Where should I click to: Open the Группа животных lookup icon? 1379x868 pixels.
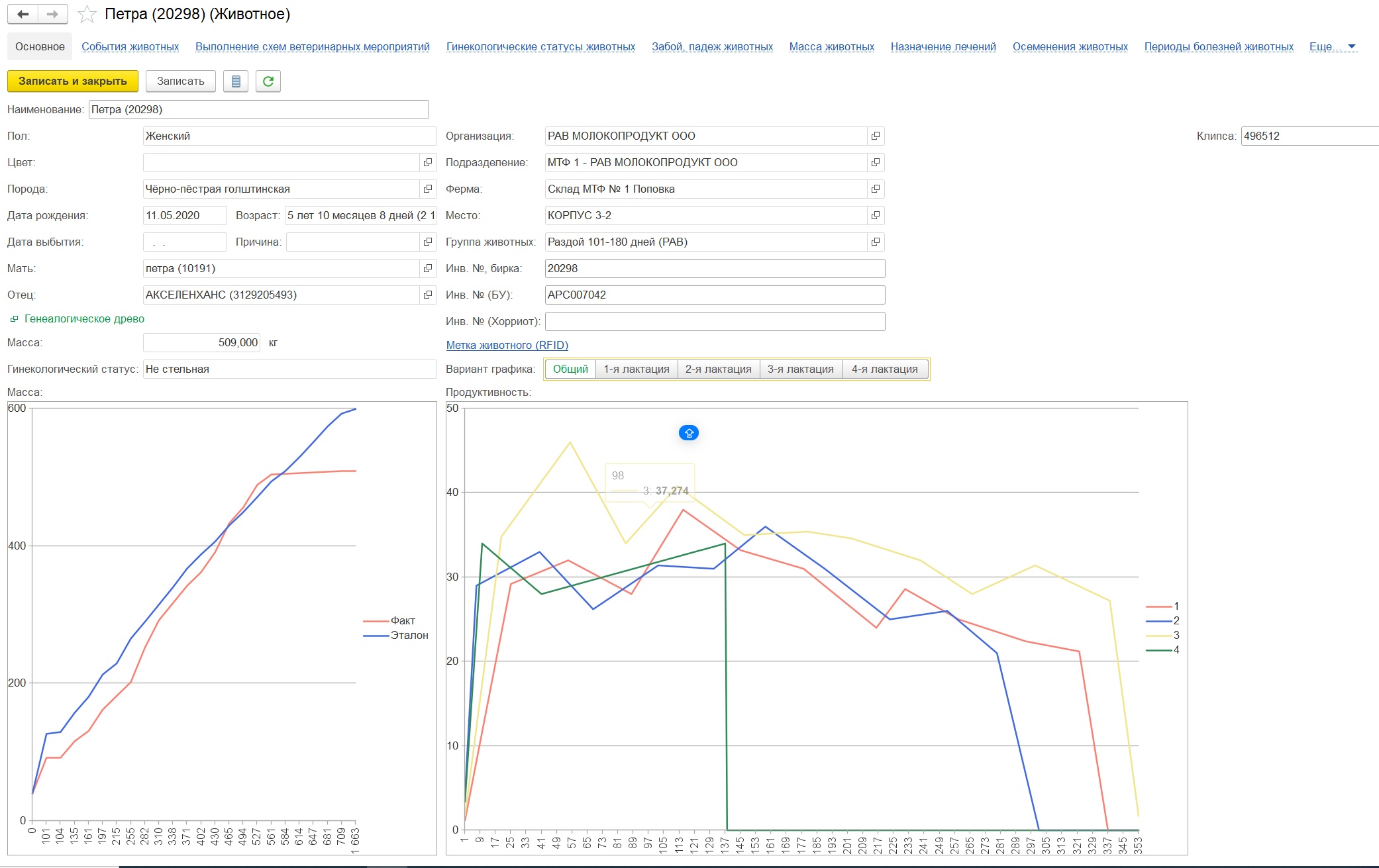pos(876,242)
